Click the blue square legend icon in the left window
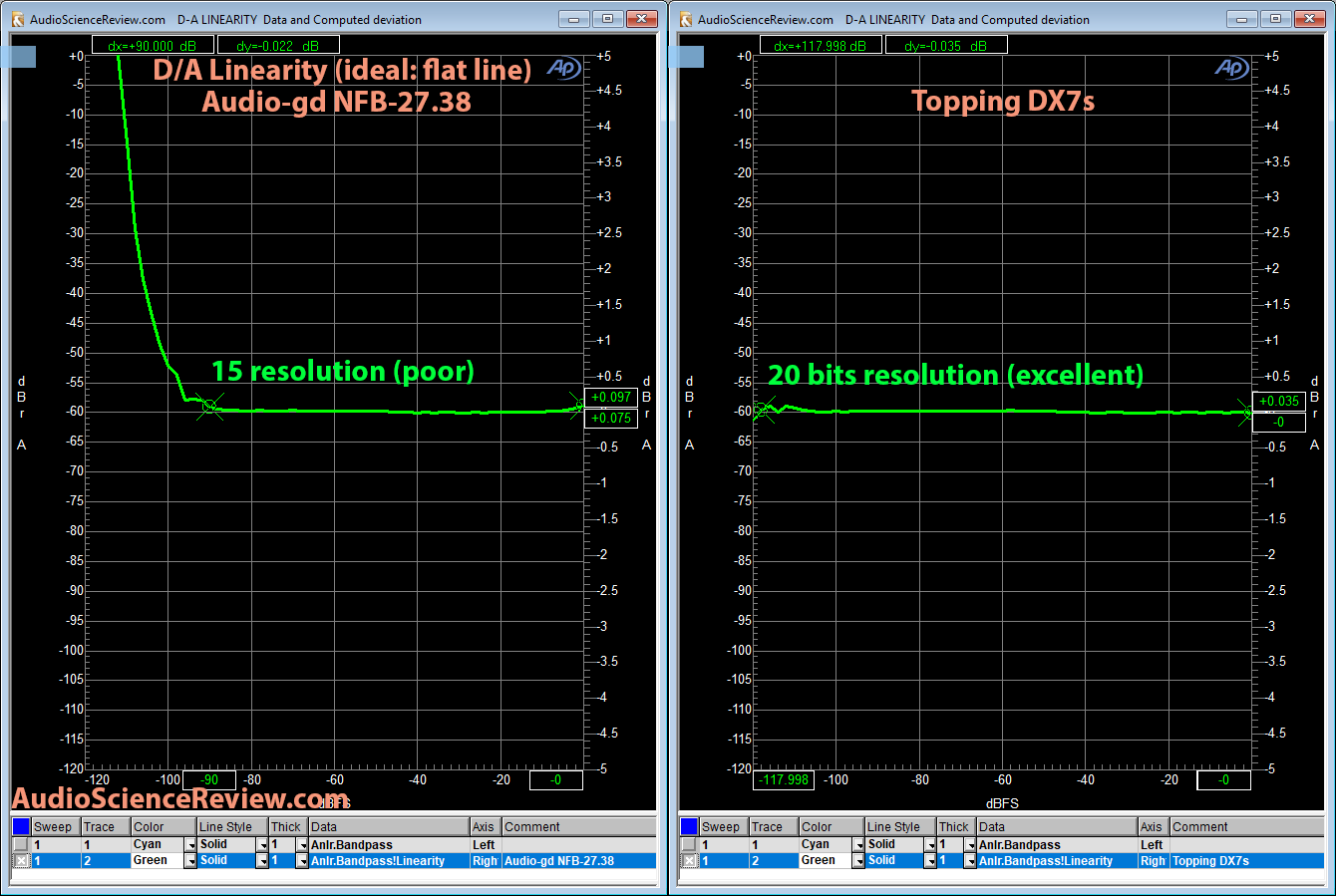 coord(21,826)
